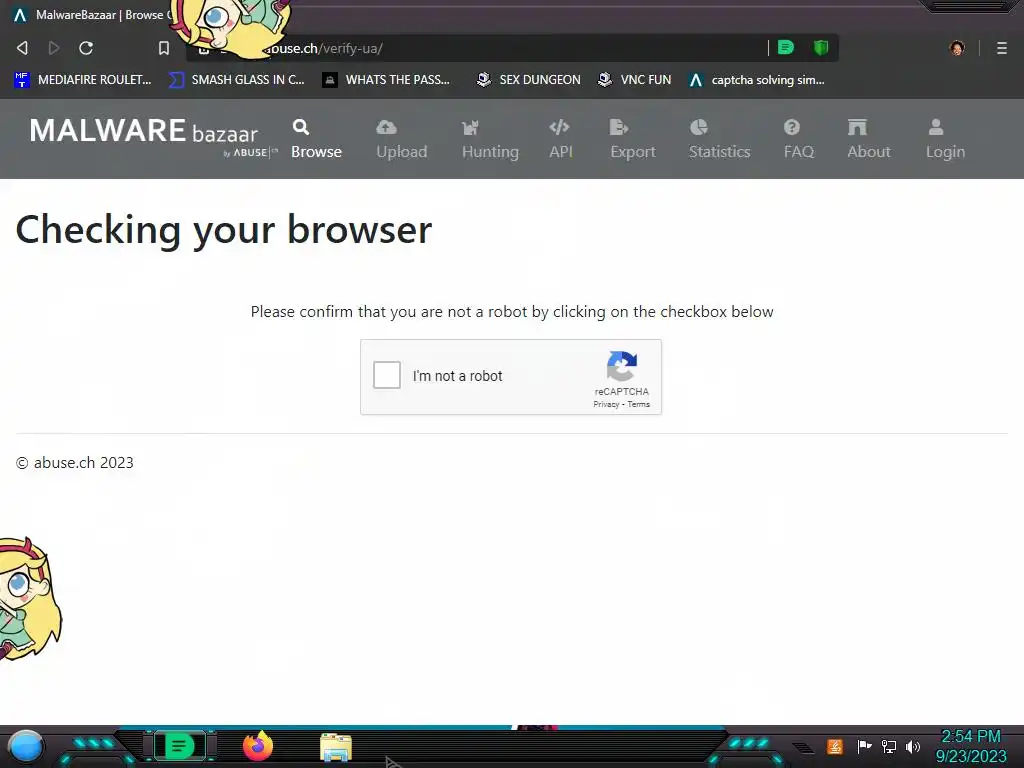The image size is (1024, 768).
Task: Open the profile avatar menu
Action: (957, 48)
